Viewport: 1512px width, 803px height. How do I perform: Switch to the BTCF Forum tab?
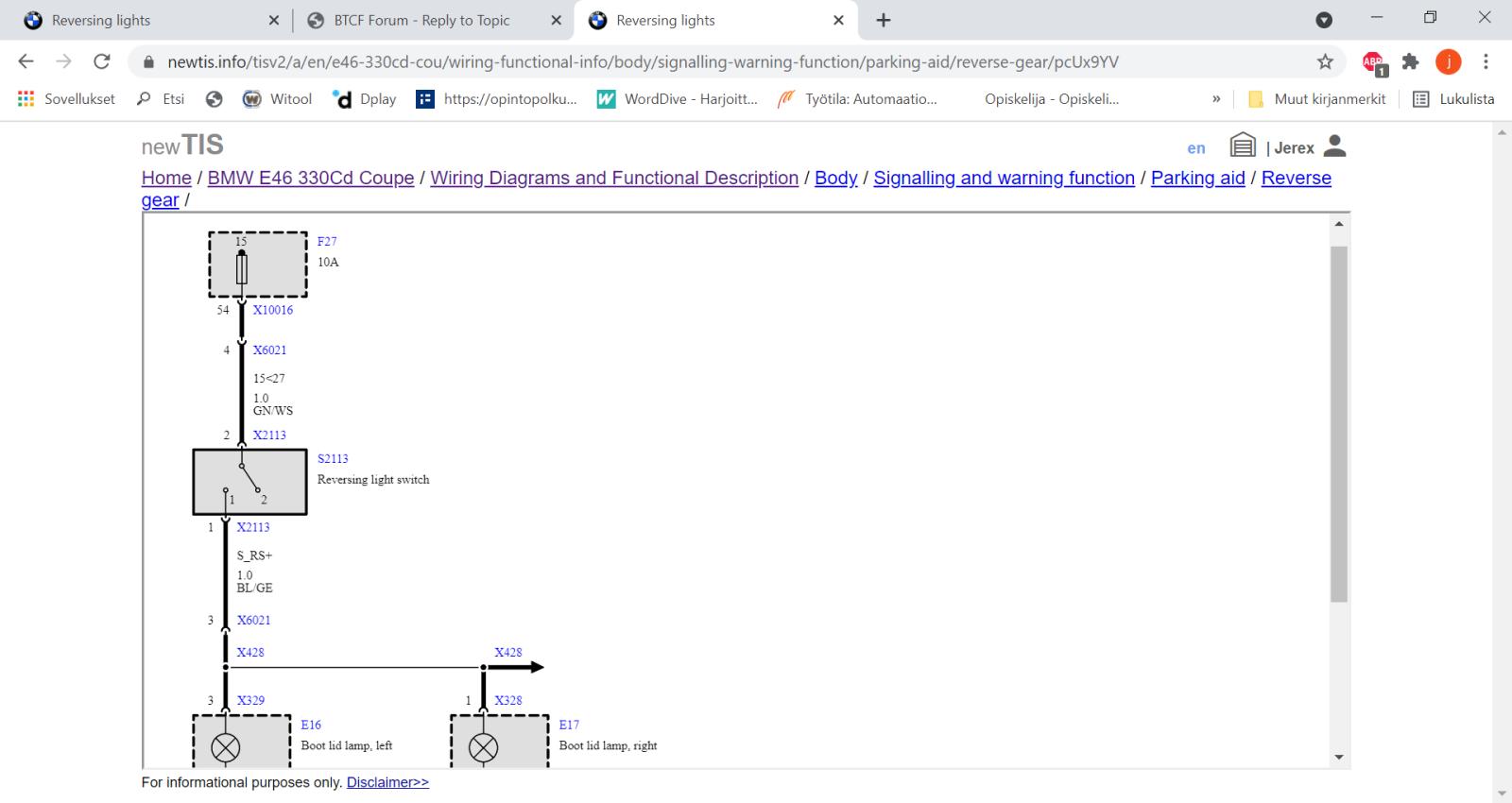(421, 20)
